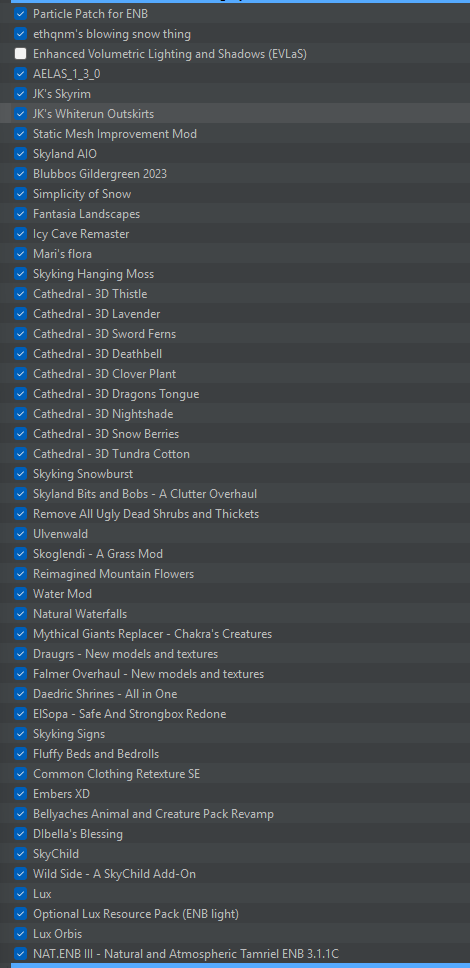The width and height of the screenshot is (470, 968).
Task: Choose Mythical Giants Replacer - Chakra's Creatures
Action: [x=235, y=633]
